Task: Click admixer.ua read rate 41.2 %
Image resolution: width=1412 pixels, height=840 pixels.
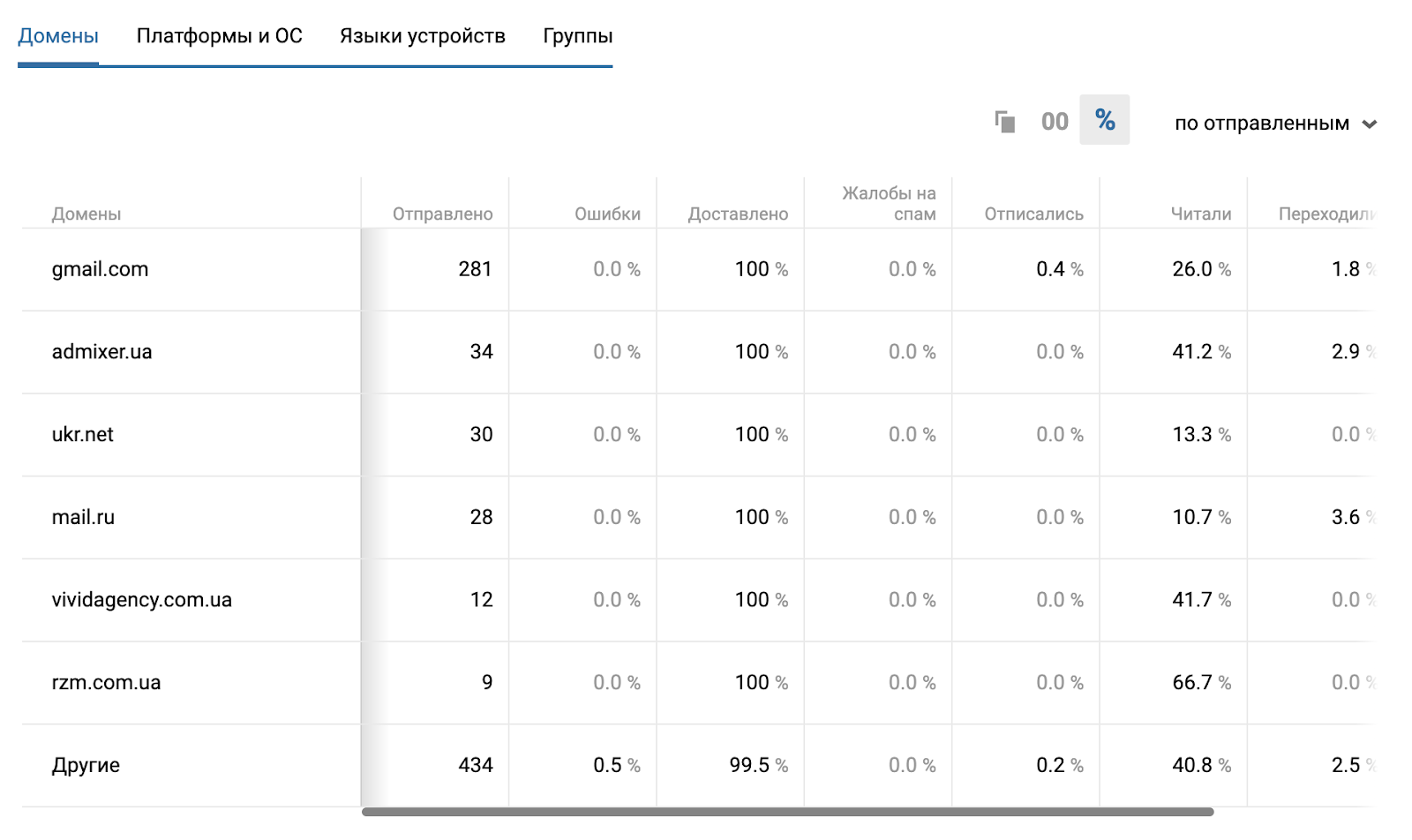Action: [x=1202, y=352]
